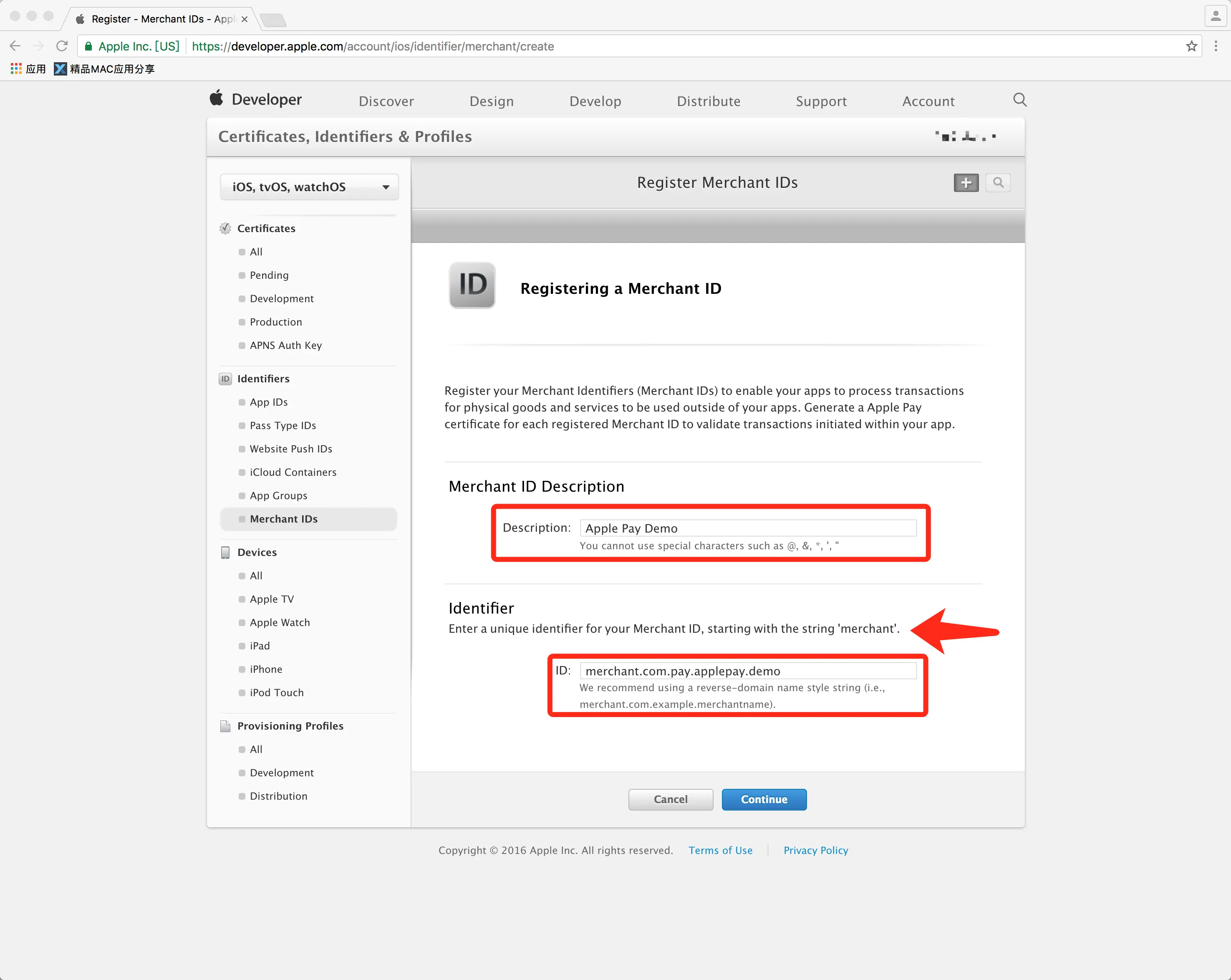Click the panel search magnifier icon
The image size is (1231, 980).
click(x=997, y=183)
